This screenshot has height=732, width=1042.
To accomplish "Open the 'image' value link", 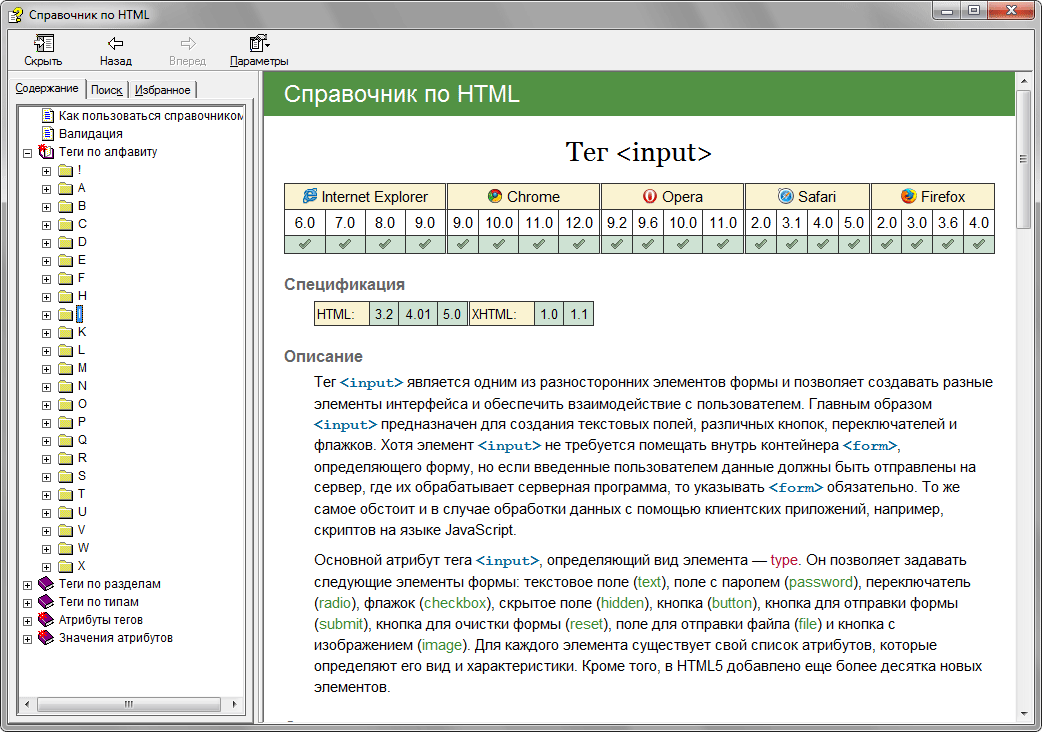I will click(441, 645).
